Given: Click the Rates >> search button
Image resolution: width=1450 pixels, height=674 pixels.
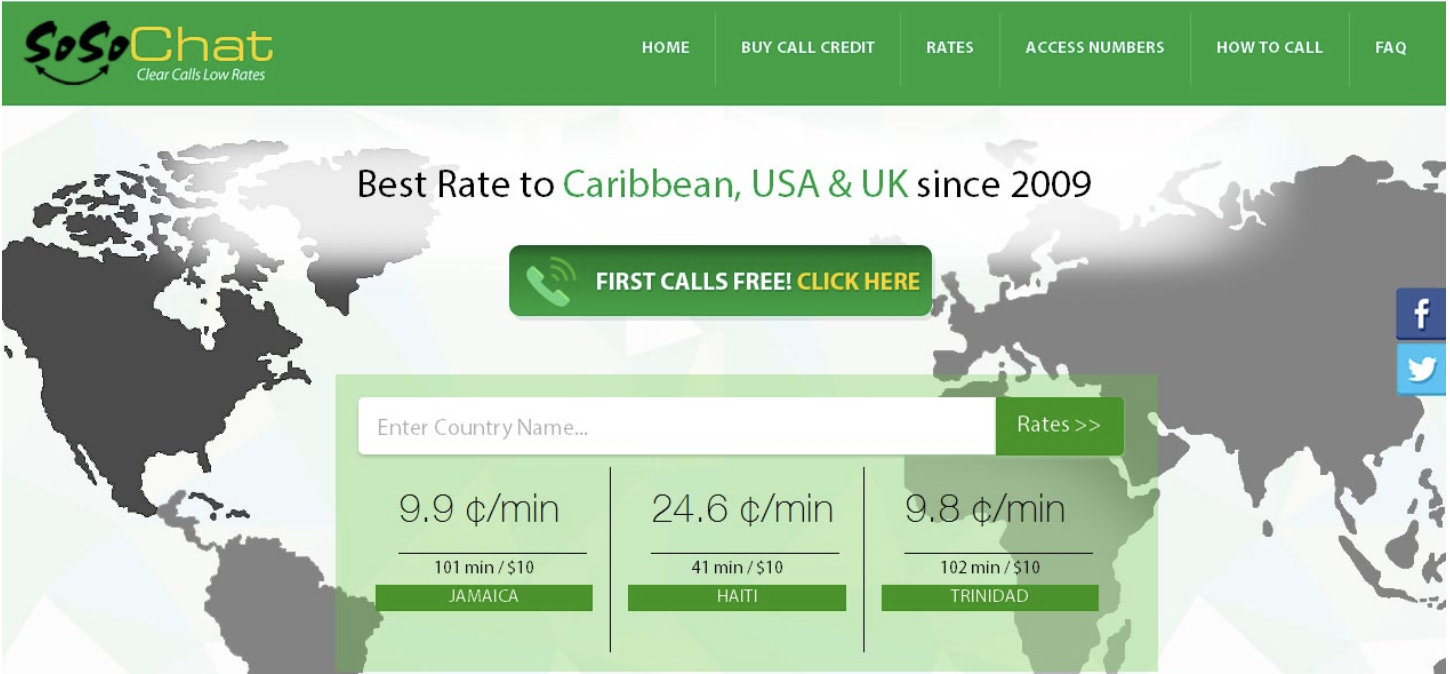Looking at the screenshot, I should click(x=1059, y=425).
